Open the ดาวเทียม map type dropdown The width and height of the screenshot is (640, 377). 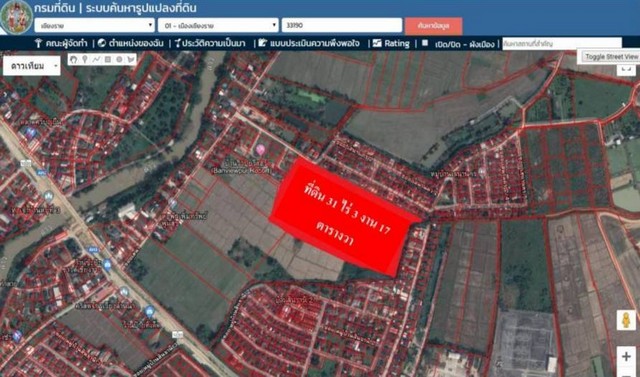coord(32,66)
